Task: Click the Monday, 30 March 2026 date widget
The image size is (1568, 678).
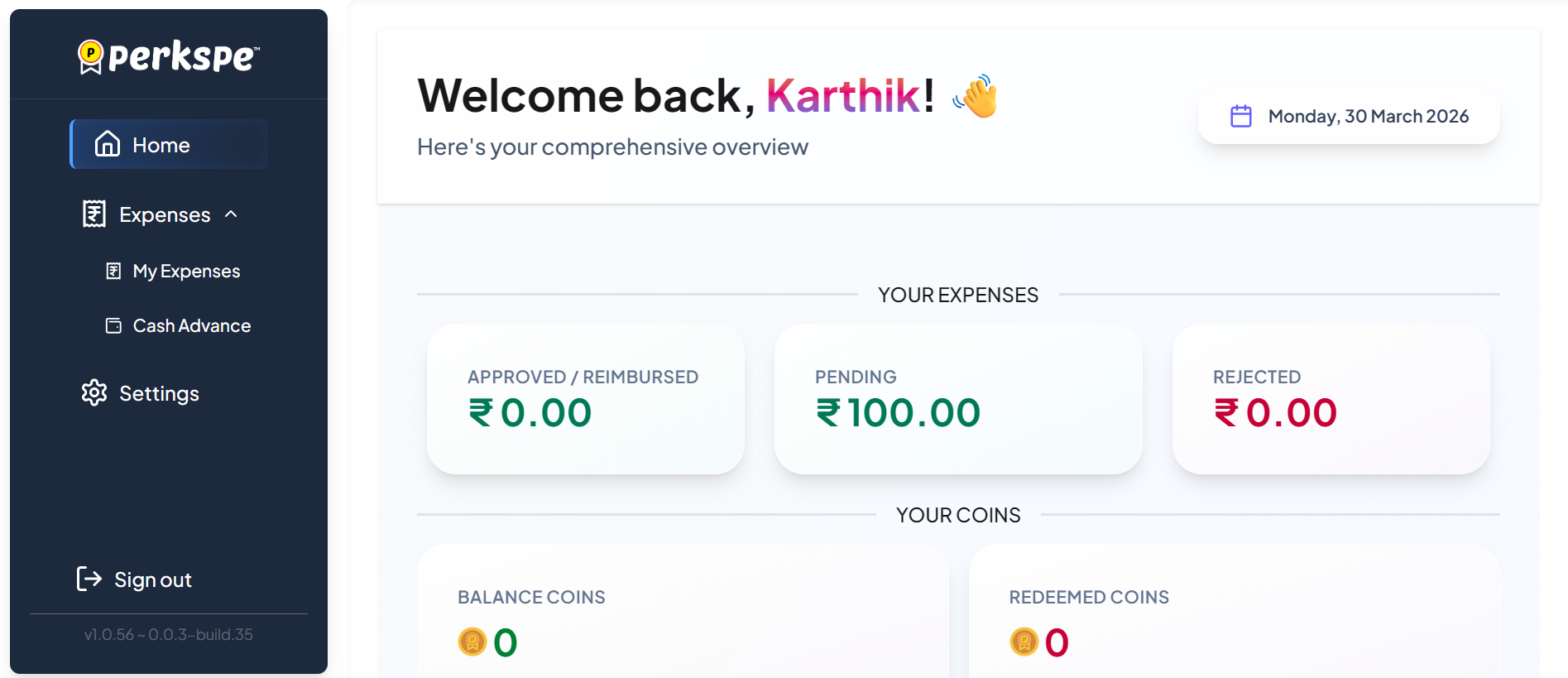Action: [1348, 116]
